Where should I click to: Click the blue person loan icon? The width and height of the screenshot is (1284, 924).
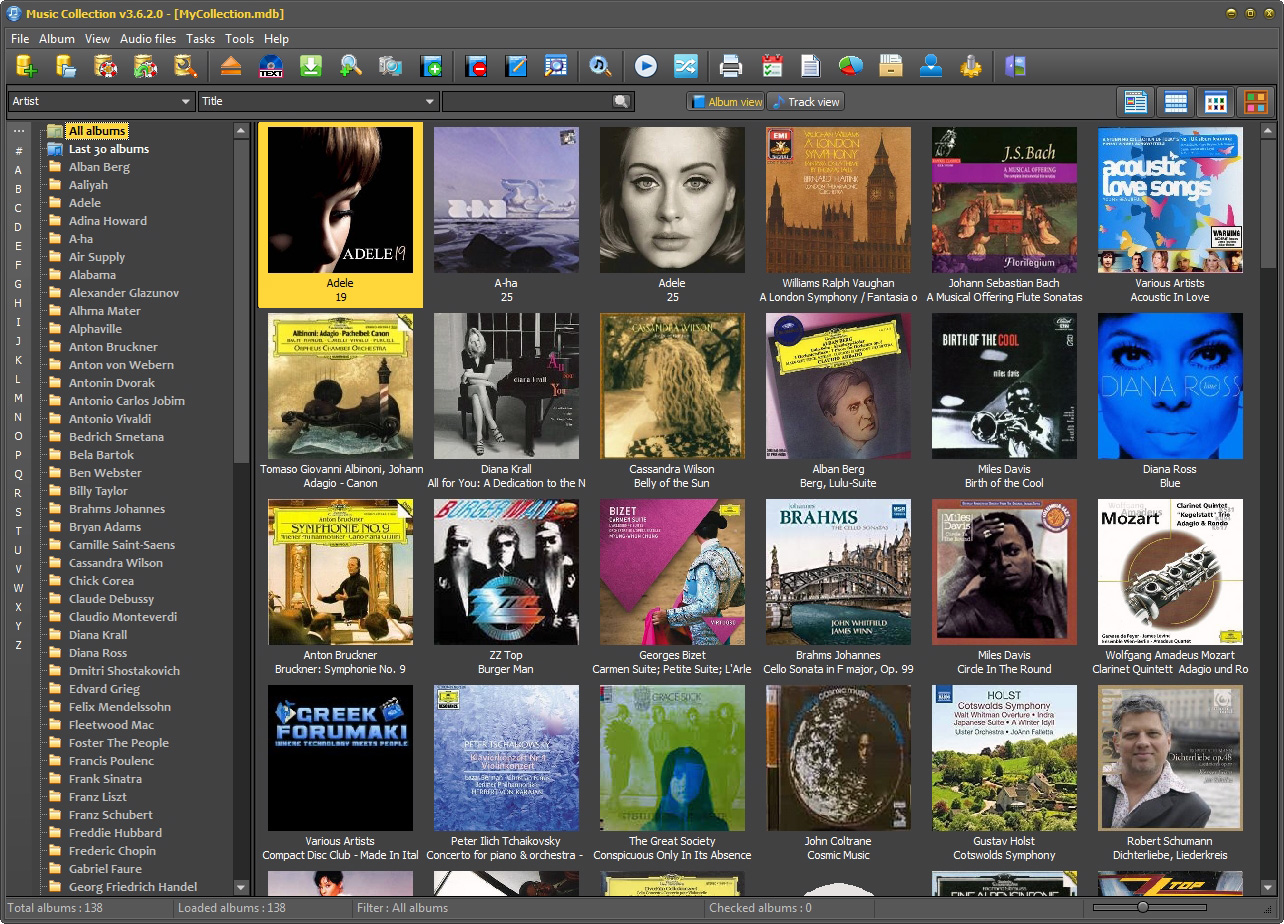click(x=931, y=67)
